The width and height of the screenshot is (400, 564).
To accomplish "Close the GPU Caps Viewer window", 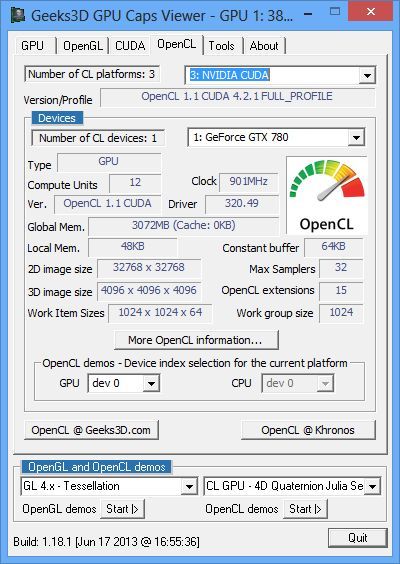I will coord(371,12).
